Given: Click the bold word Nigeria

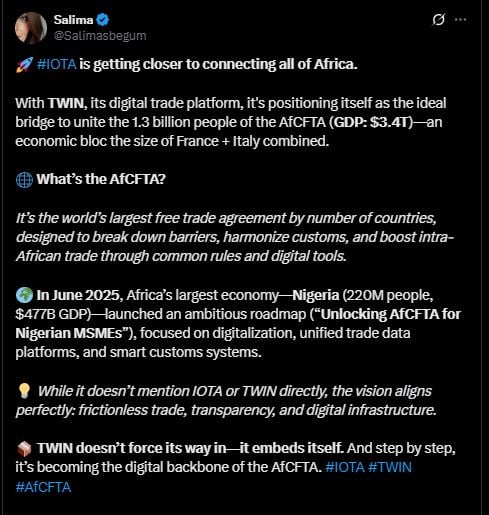Looking at the screenshot, I should [x=316, y=295].
